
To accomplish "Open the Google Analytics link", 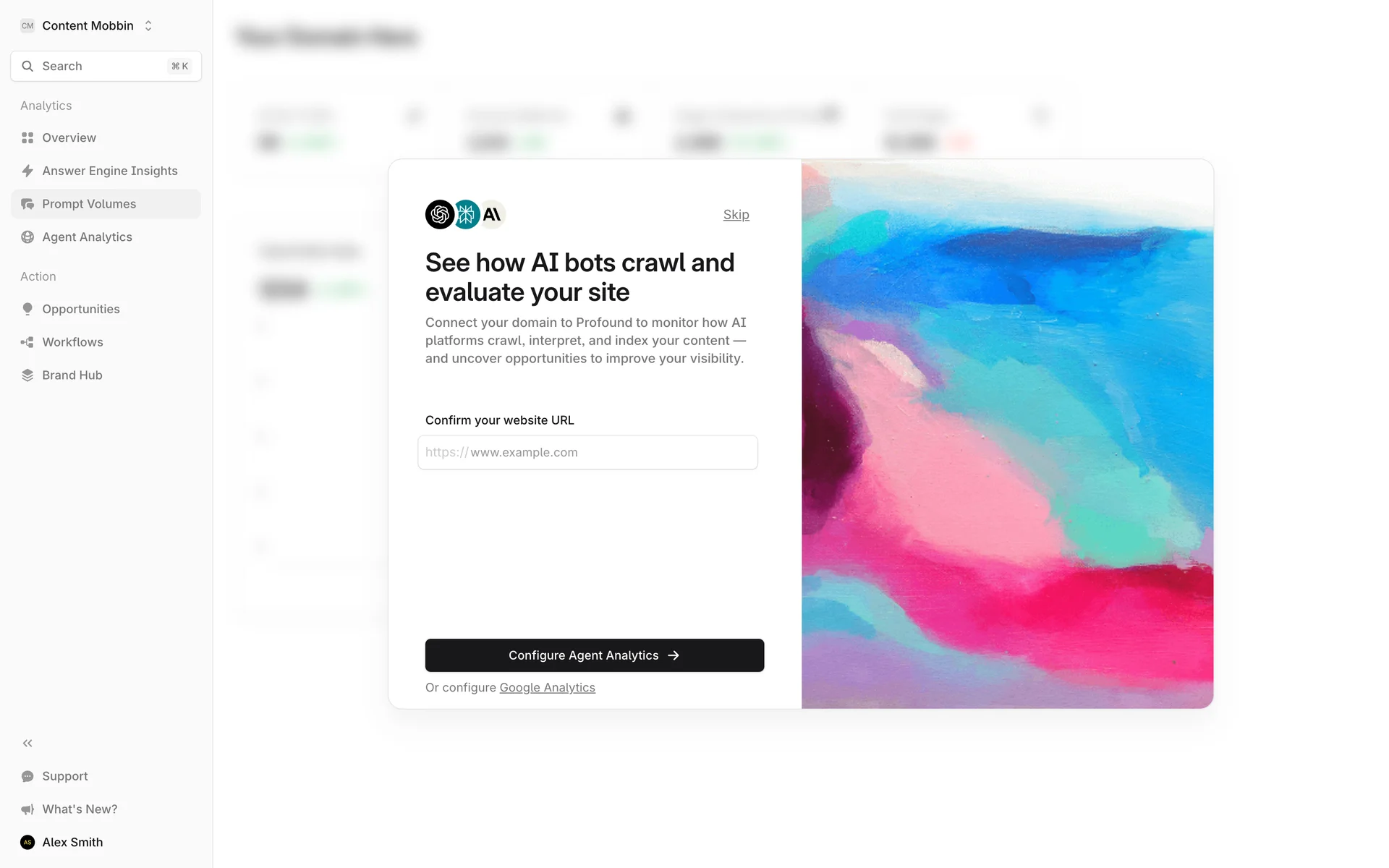I will 548,687.
